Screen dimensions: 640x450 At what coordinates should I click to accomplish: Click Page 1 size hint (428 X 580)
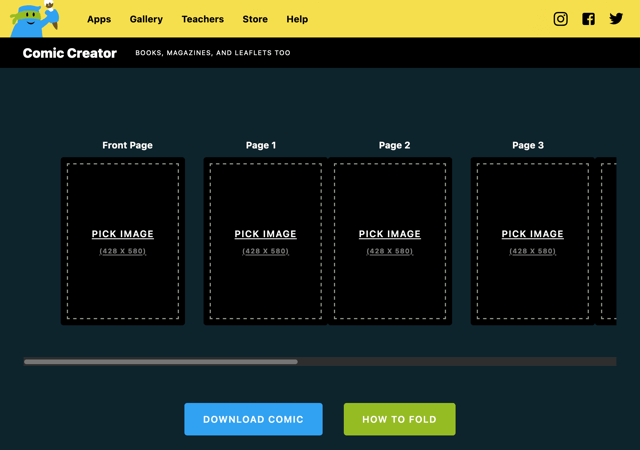[265, 251]
